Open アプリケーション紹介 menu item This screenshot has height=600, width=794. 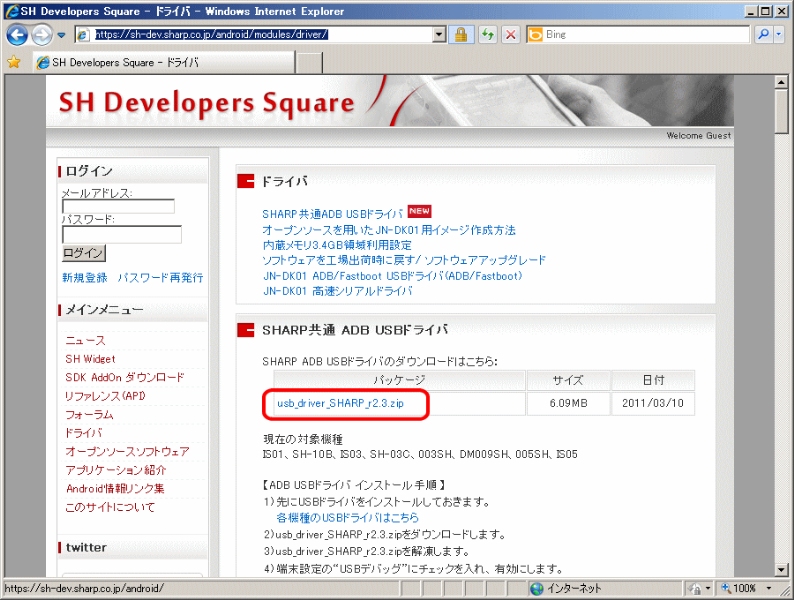tap(115, 470)
